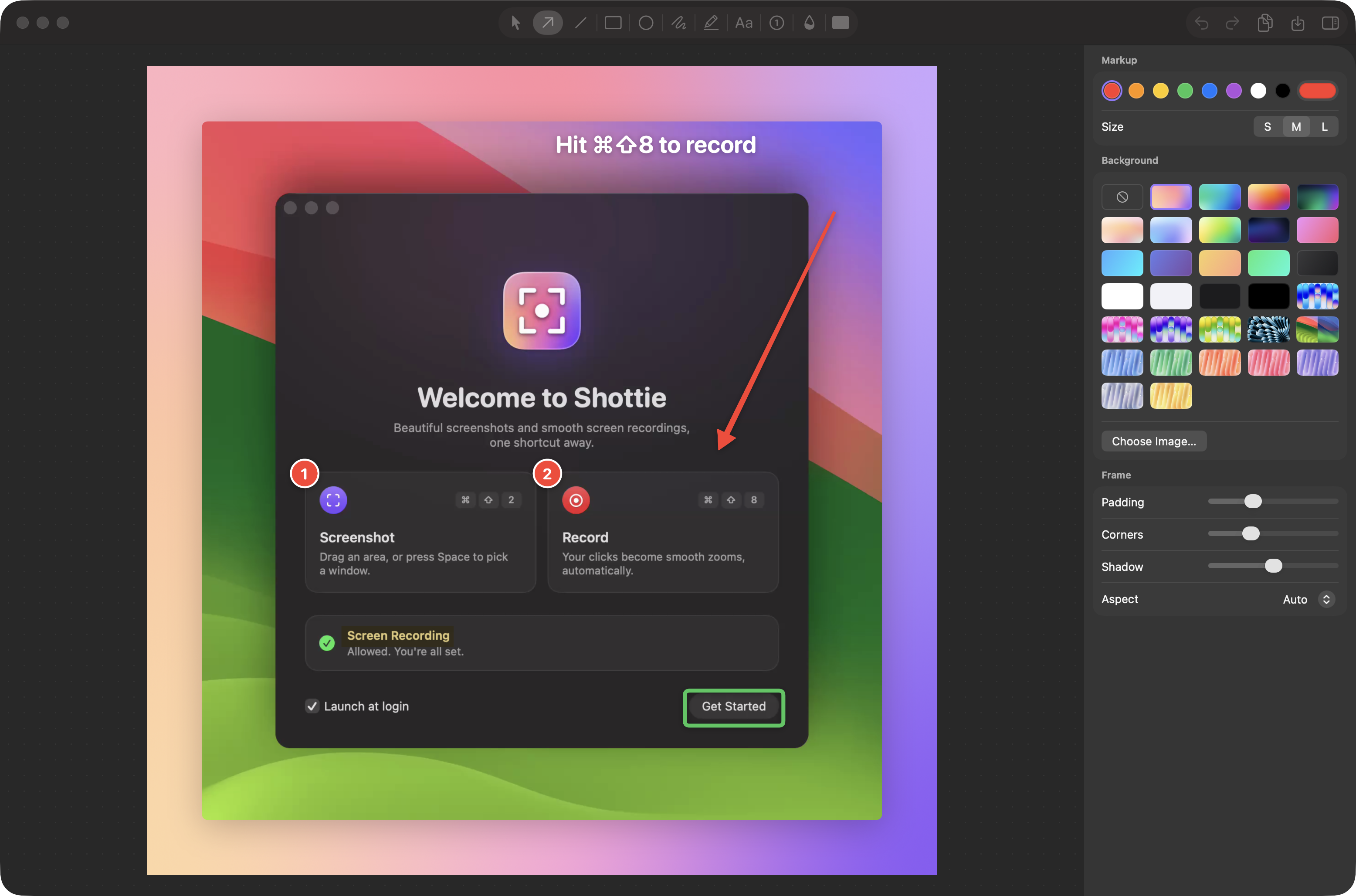Click "Hit ⌘⇧8 to record" text annotation
This screenshot has height=896, width=1356.
pyautogui.click(x=656, y=145)
